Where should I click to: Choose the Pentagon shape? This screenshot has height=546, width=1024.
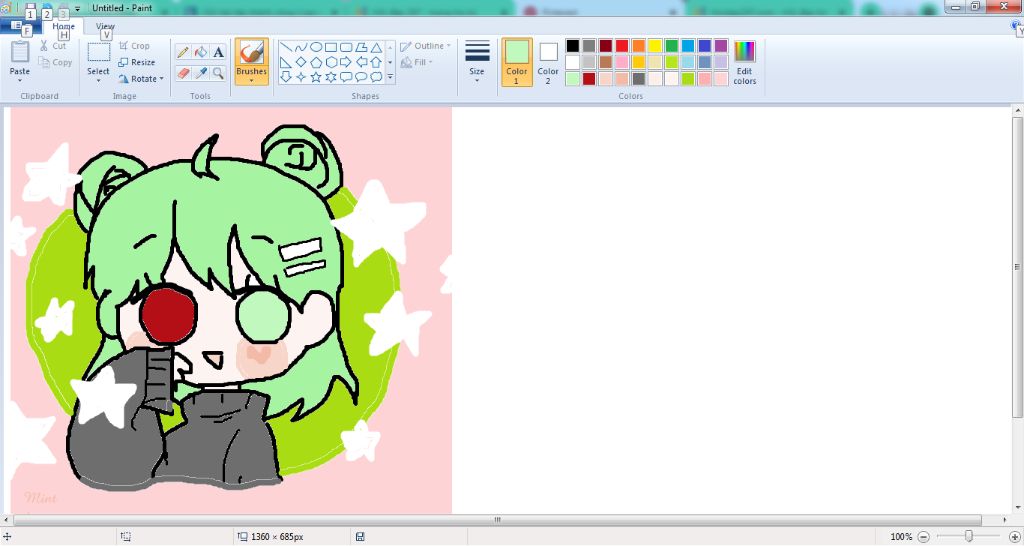tap(316, 63)
